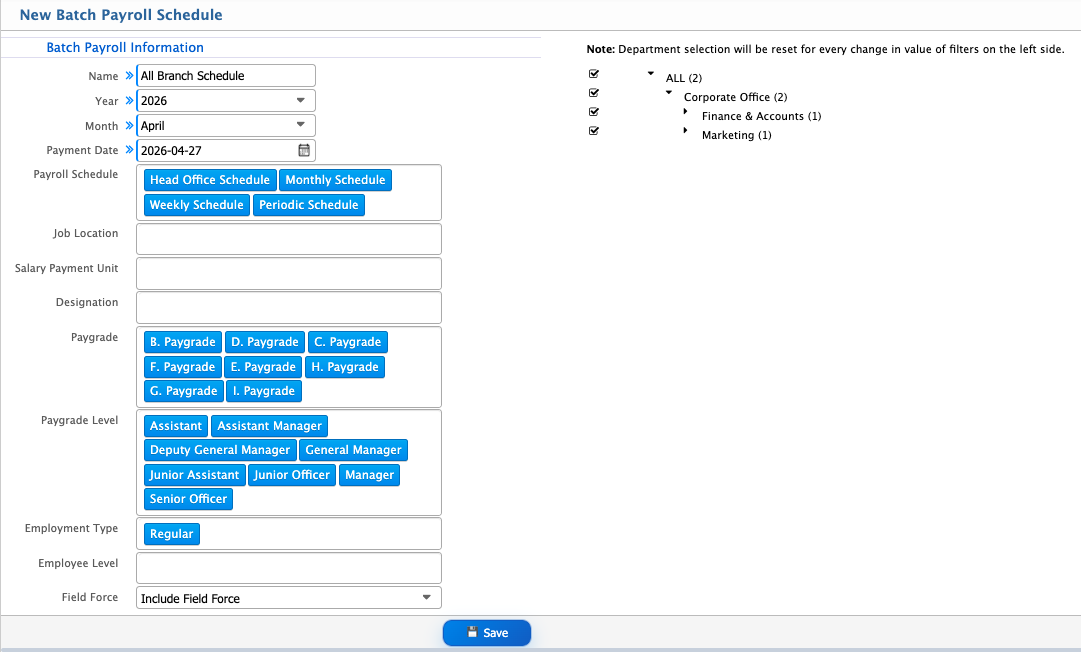Open the Payment Date calendar picker icon

tap(304, 151)
